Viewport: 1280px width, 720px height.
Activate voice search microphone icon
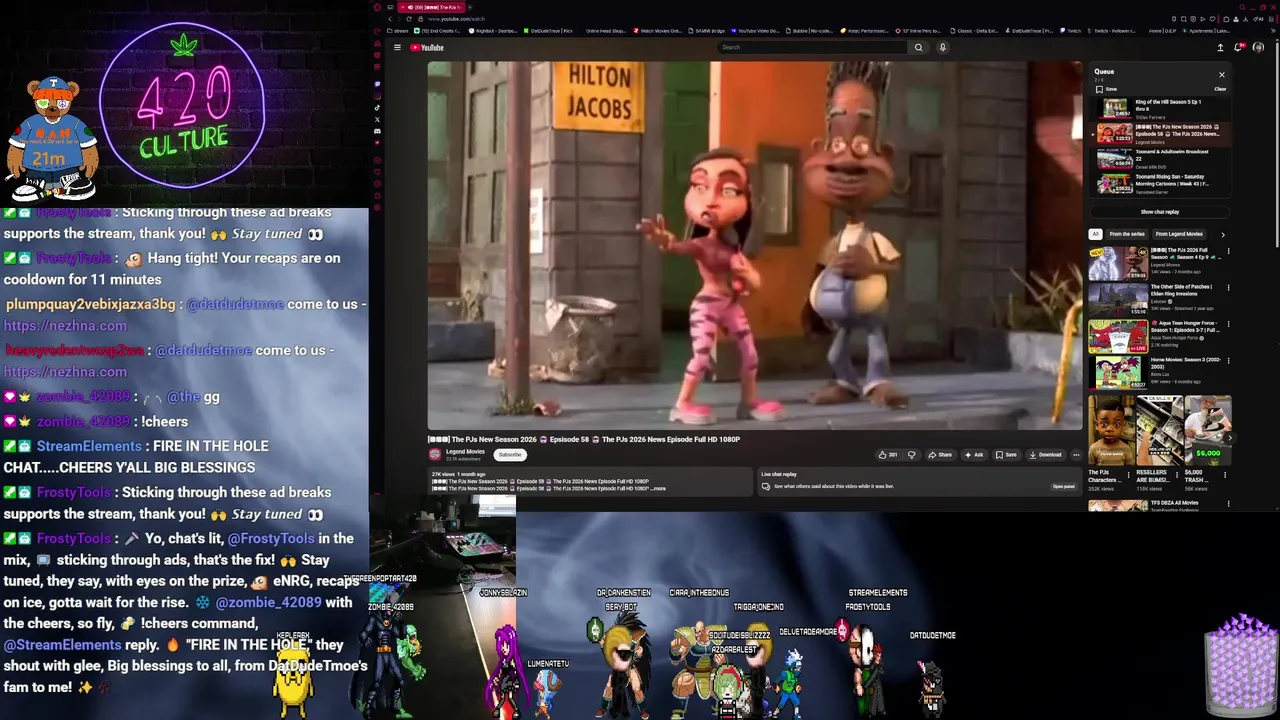[x=942, y=47]
